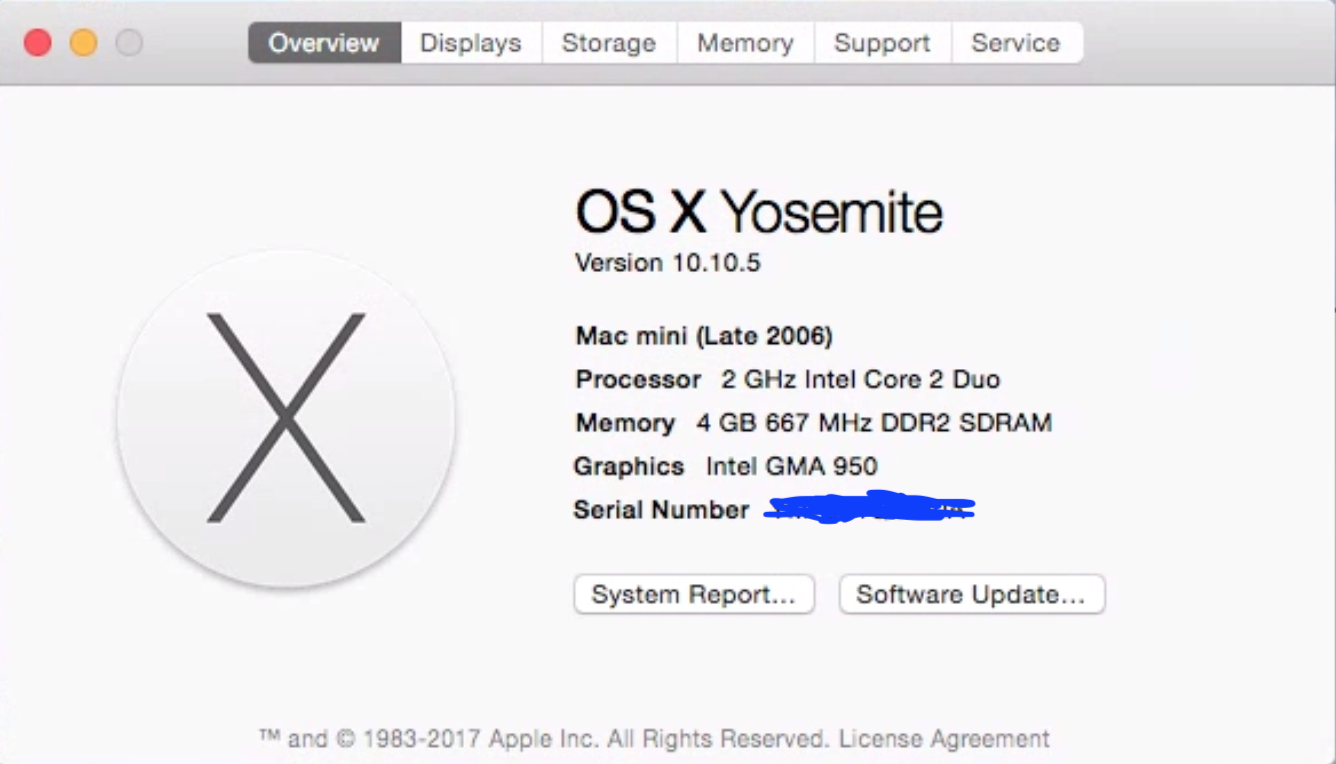Open System Report
The image size is (1336, 764).
coord(693,594)
